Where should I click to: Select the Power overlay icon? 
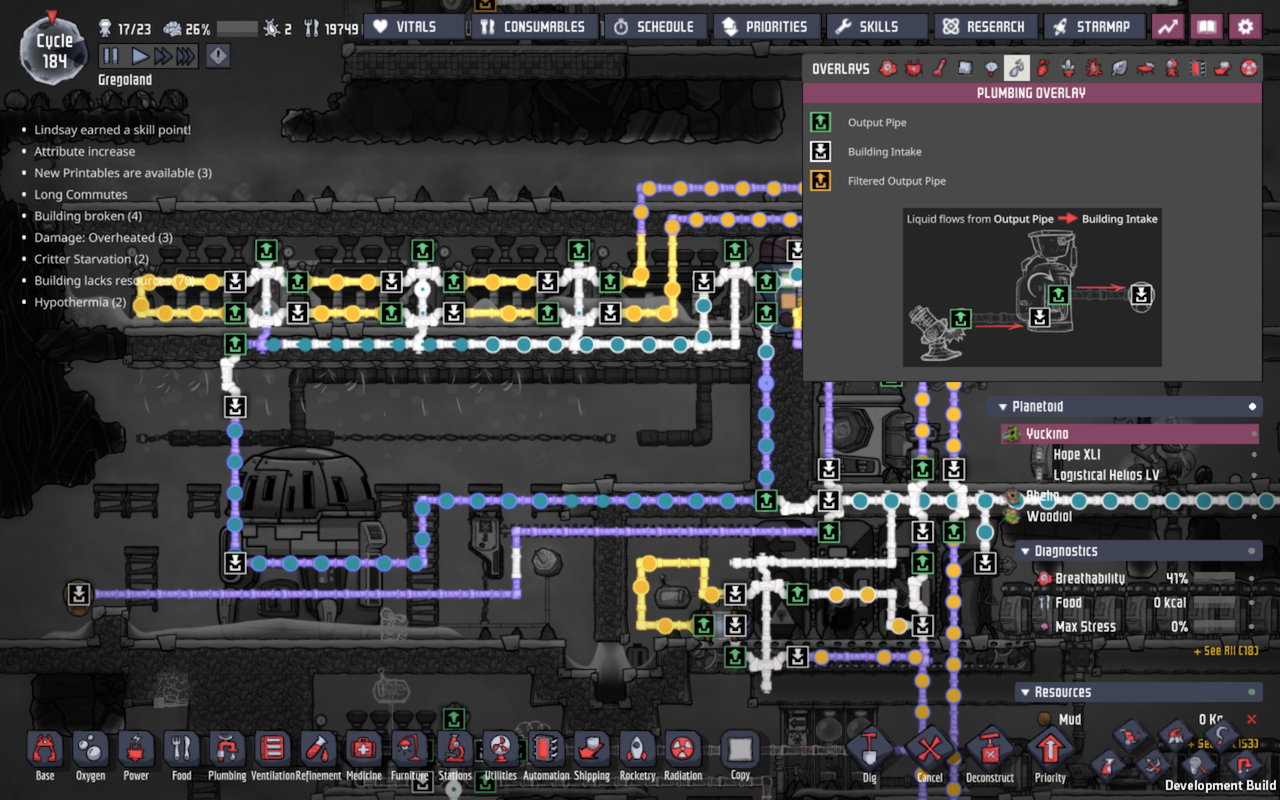click(913, 69)
